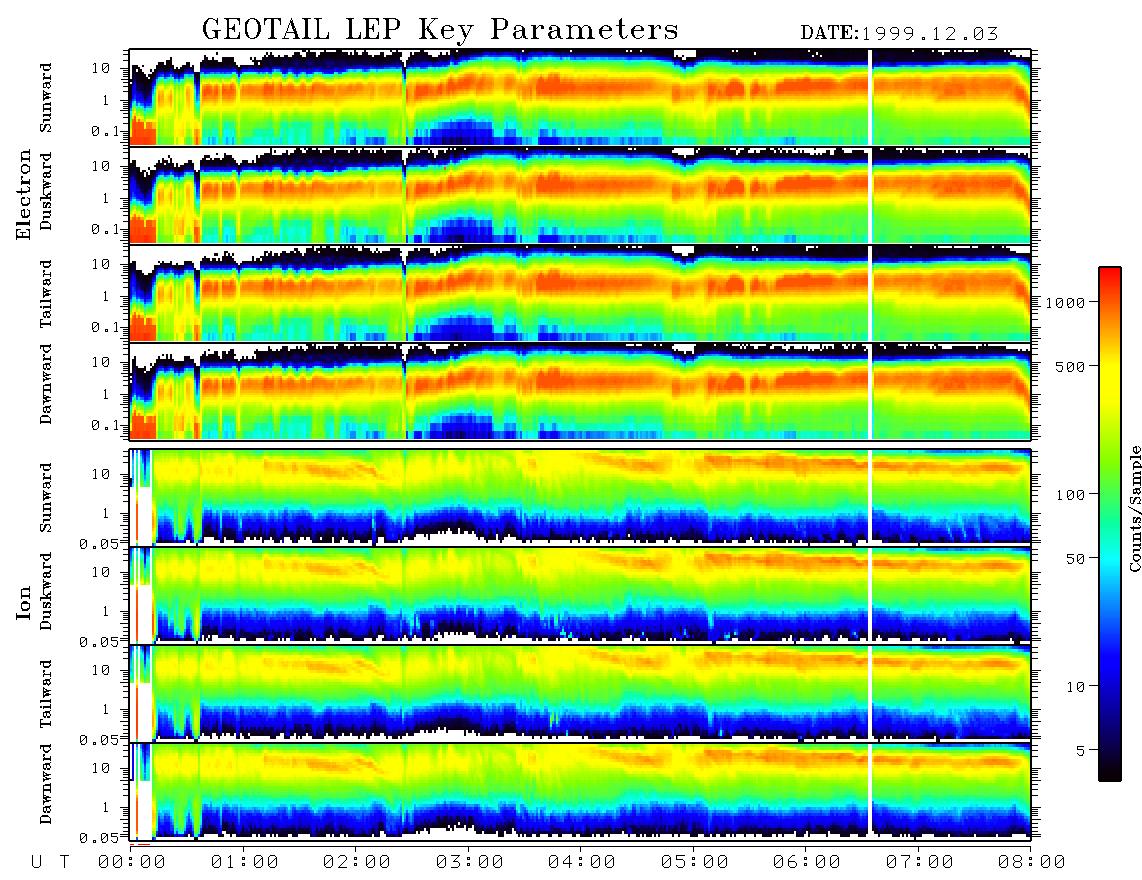Click the Electron "Sunward" axis label
1142x880 pixels.
(x=45, y=98)
